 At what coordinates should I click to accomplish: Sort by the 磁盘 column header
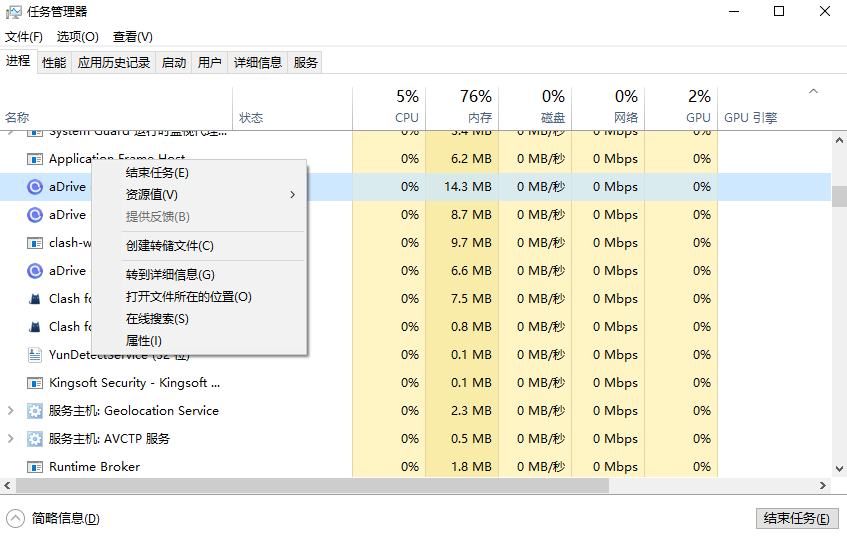pos(535,108)
